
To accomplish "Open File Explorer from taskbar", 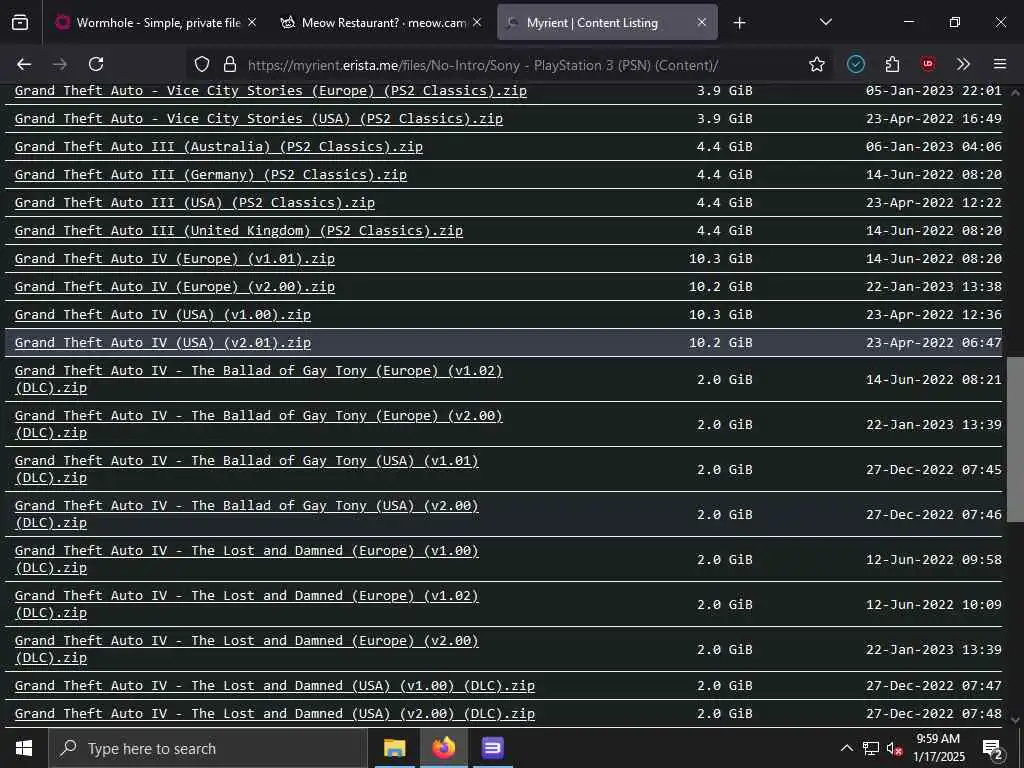I will (x=394, y=748).
